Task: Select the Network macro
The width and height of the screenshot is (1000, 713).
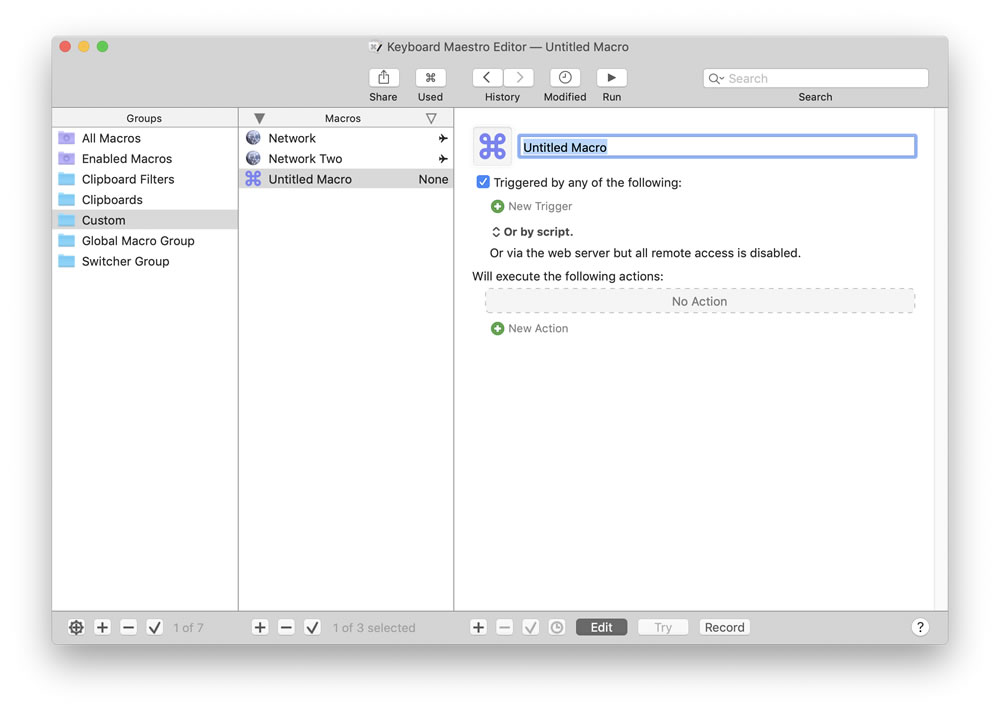Action: pos(346,138)
